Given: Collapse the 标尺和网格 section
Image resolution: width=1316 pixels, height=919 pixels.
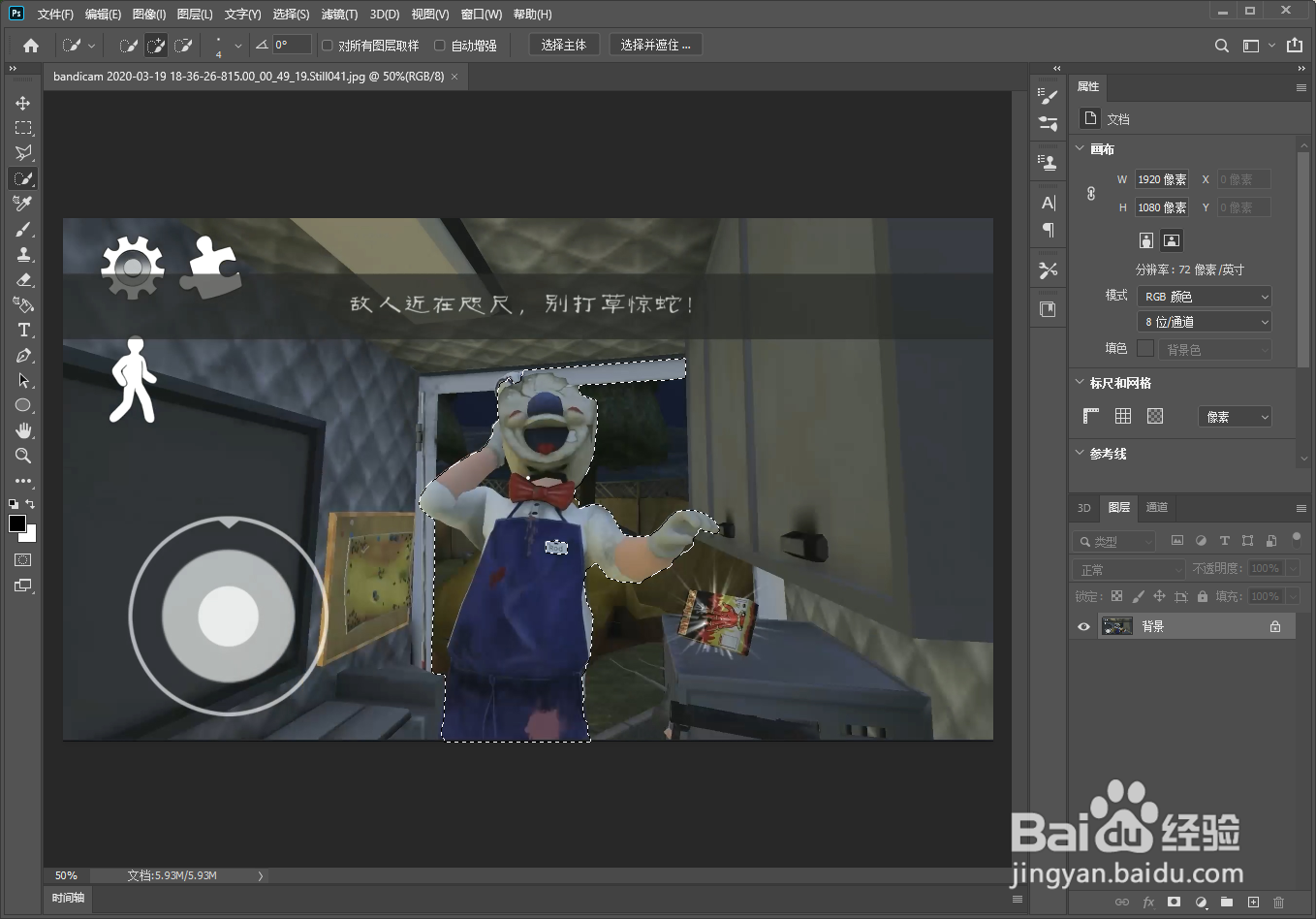Looking at the screenshot, I should coord(1080,382).
